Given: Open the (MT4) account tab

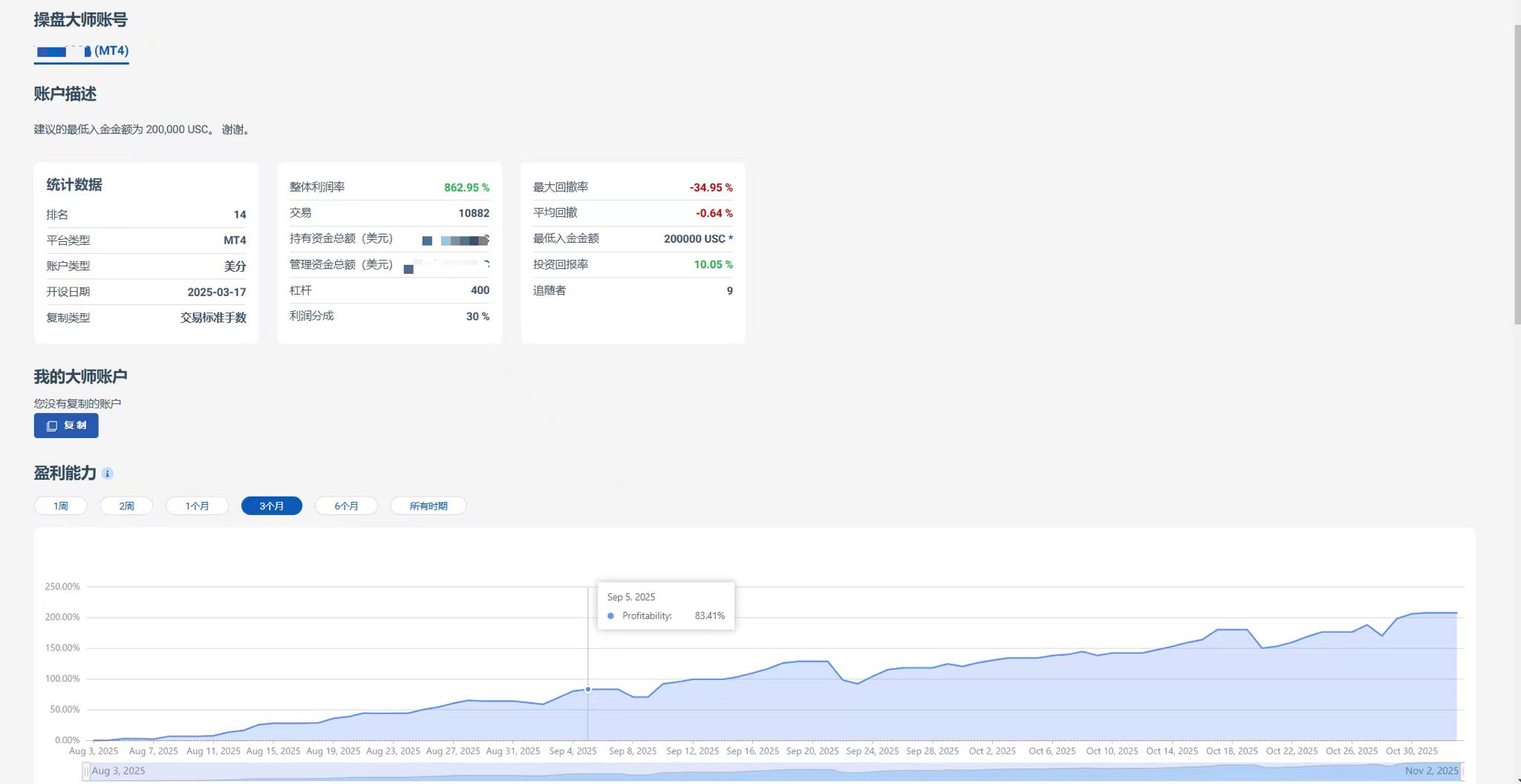Looking at the screenshot, I should pos(82,51).
